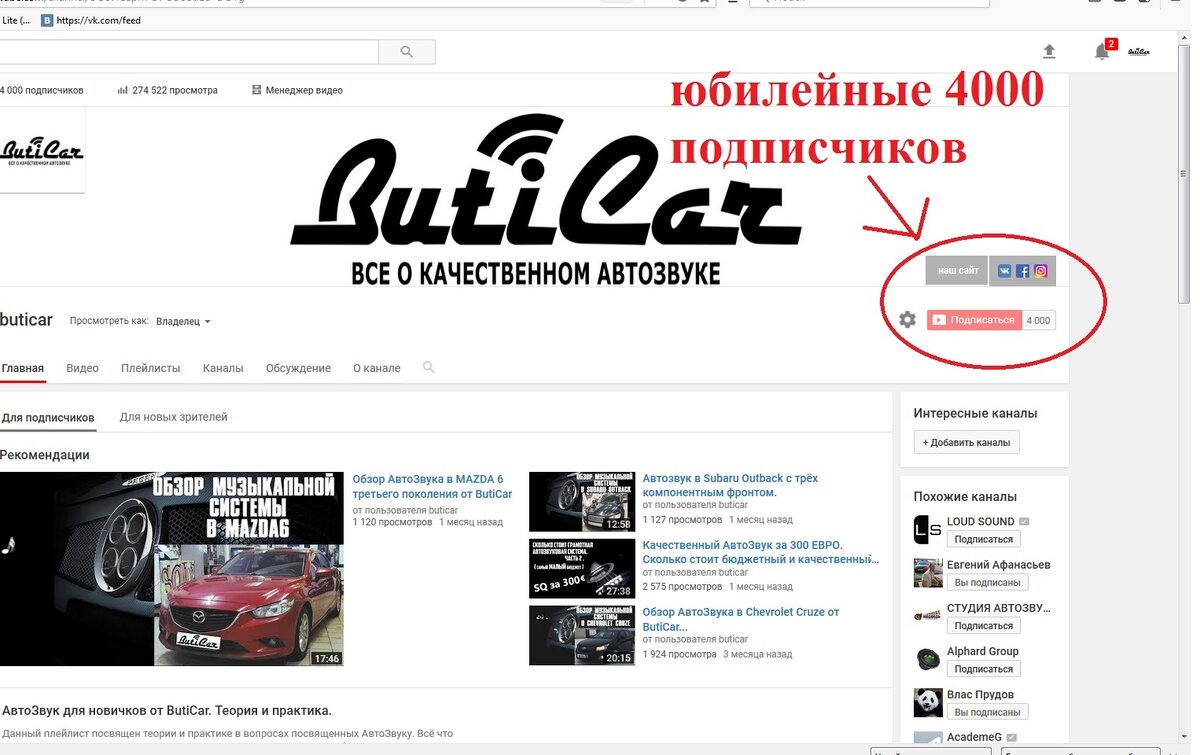1200x755 pixels.
Task: Open the Влас Прудов channel name link
Action: (980, 694)
